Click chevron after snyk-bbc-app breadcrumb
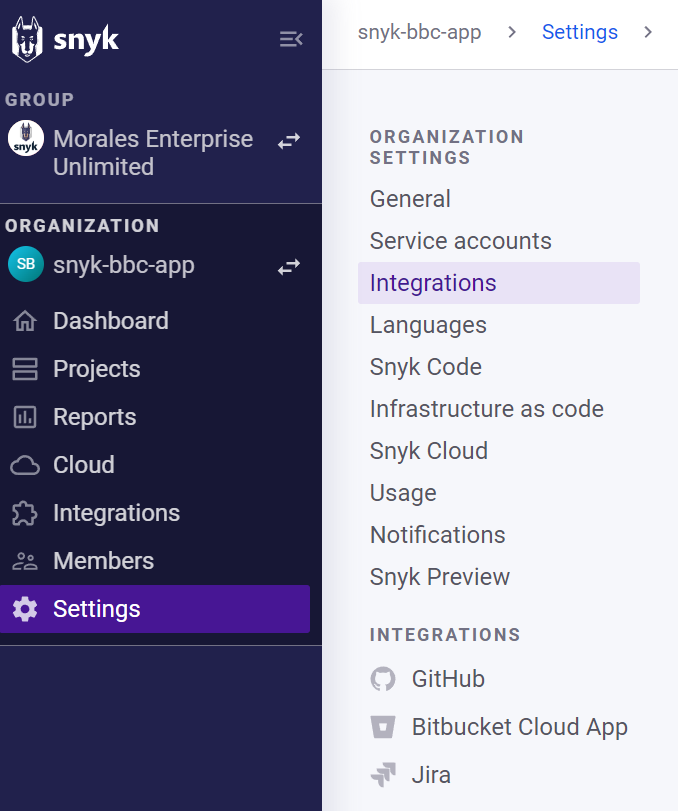This screenshot has width=678, height=811. point(512,32)
